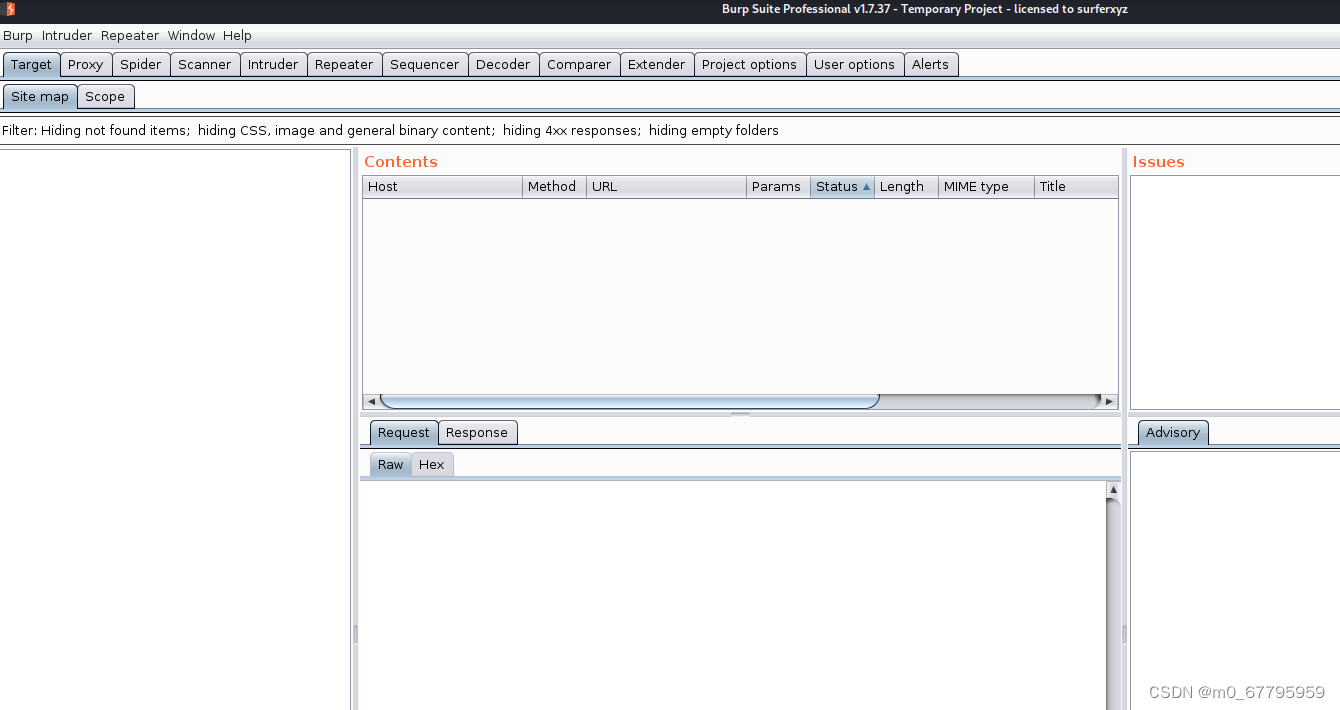Click the contents scrollbar right arrow

coord(1109,401)
